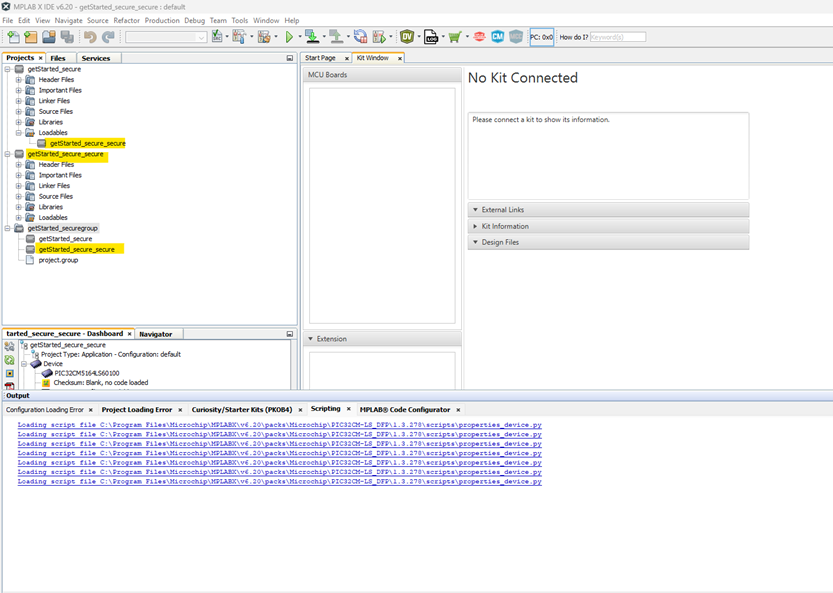Switch to the Start Page tab

point(320,58)
